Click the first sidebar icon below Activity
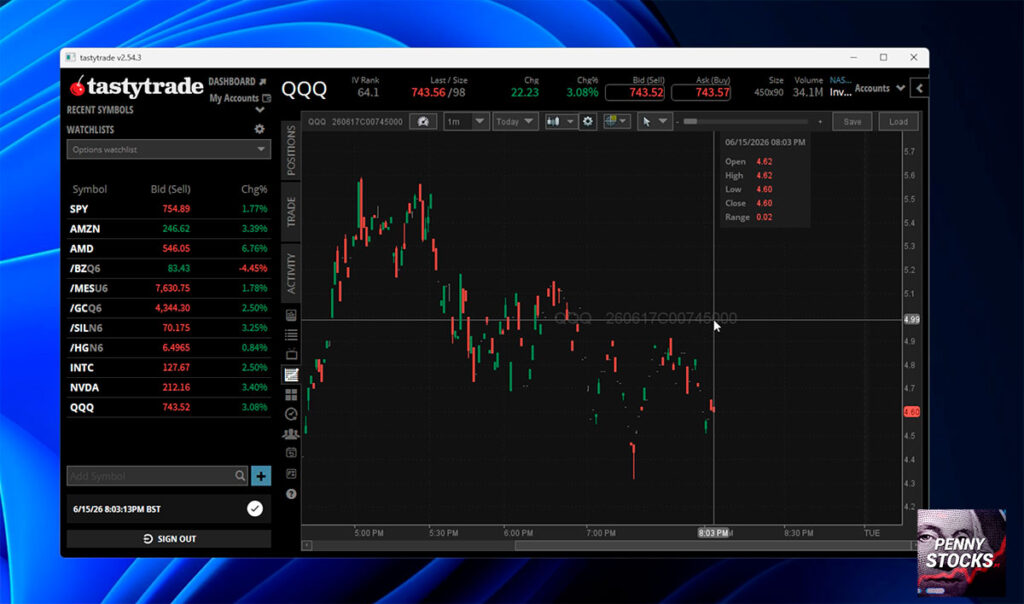Image resolution: width=1024 pixels, height=604 pixels. pos(291,315)
